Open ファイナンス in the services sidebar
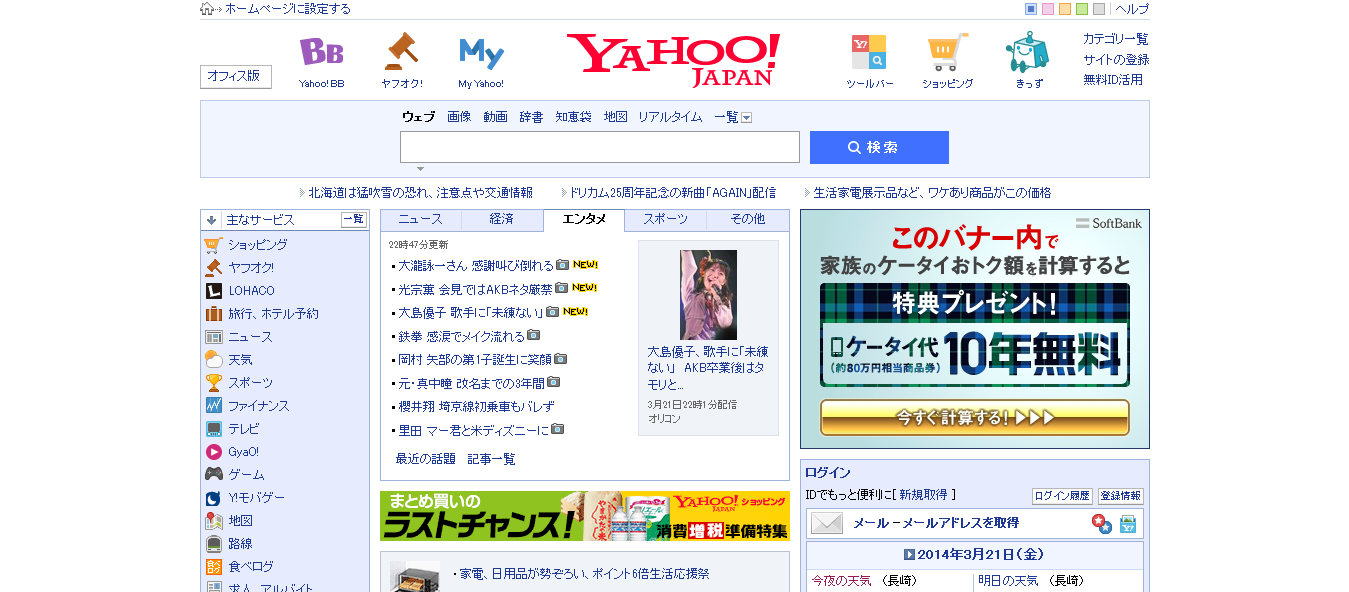The height and width of the screenshot is (592, 1349). pyautogui.click(x=258, y=406)
